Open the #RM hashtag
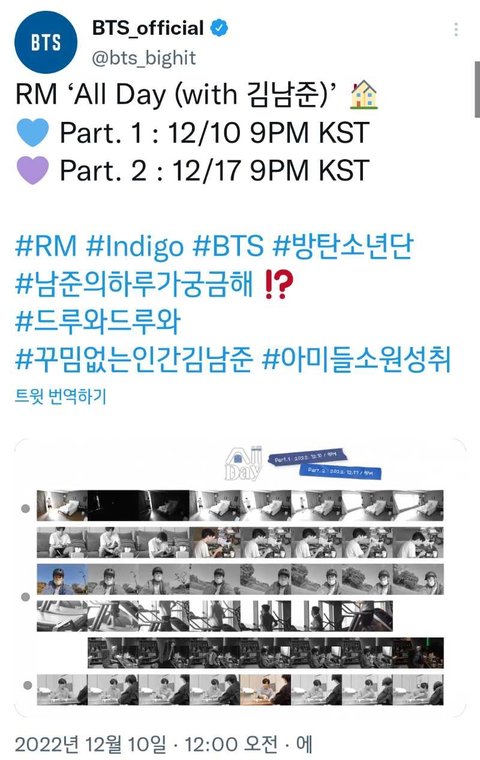Screen dimensions: 480x760 [46, 246]
